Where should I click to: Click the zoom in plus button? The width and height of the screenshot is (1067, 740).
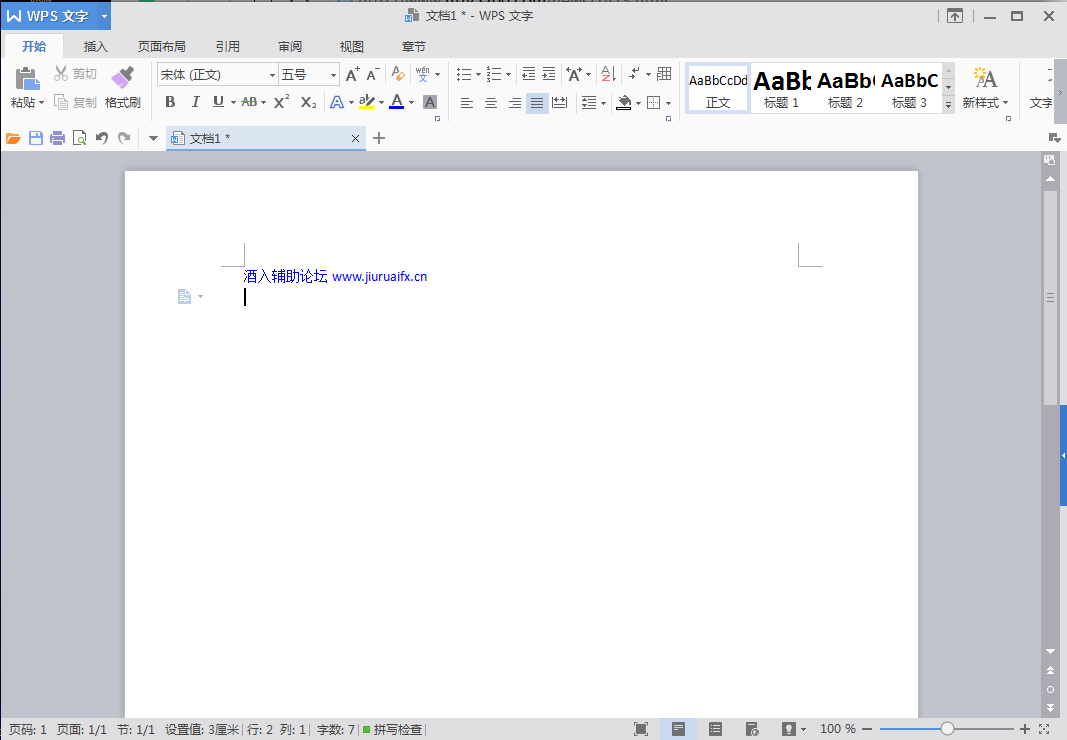pyautogui.click(x=1025, y=729)
